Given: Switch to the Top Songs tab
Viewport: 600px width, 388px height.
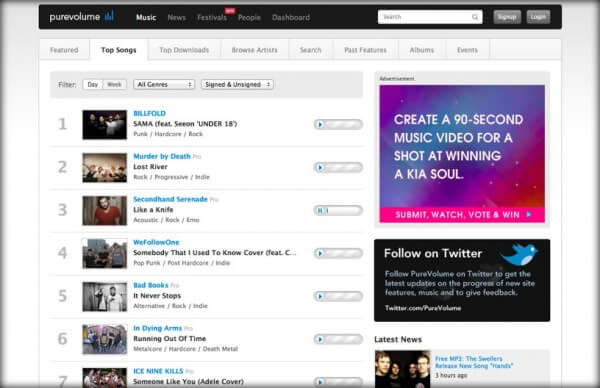Looking at the screenshot, I should pyautogui.click(x=119, y=50).
